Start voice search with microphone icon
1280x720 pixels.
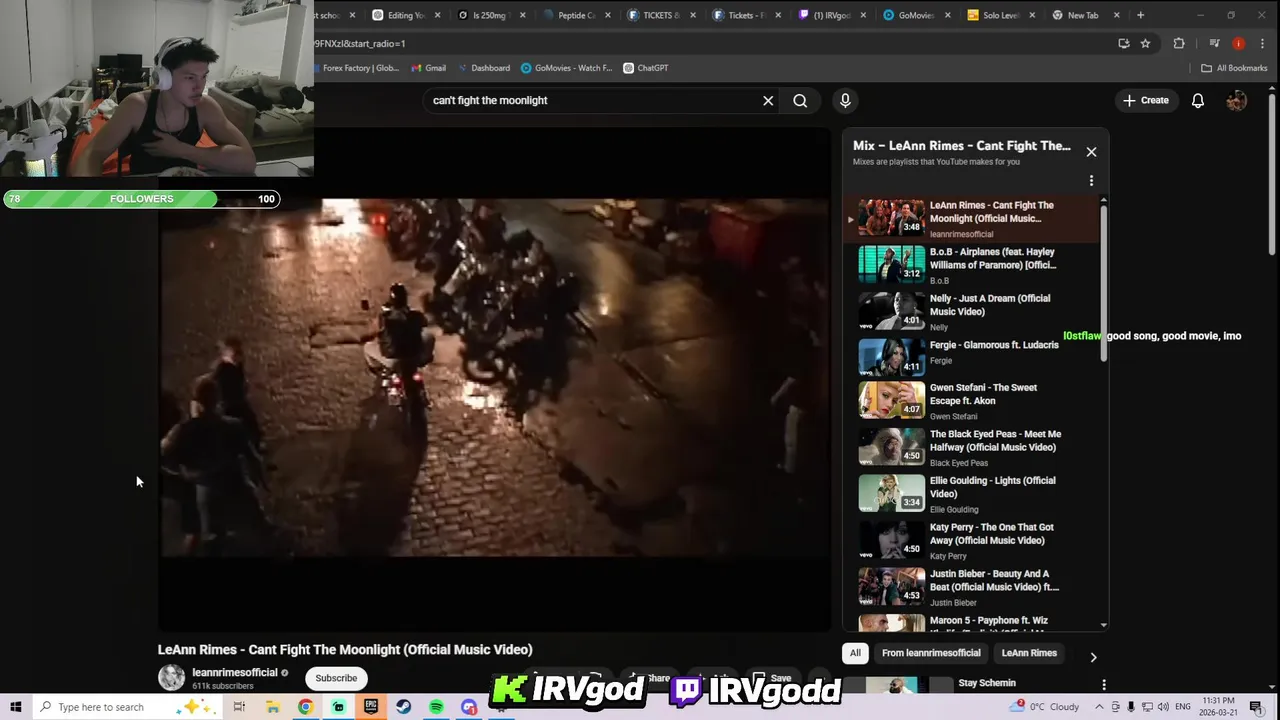[845, 100]
